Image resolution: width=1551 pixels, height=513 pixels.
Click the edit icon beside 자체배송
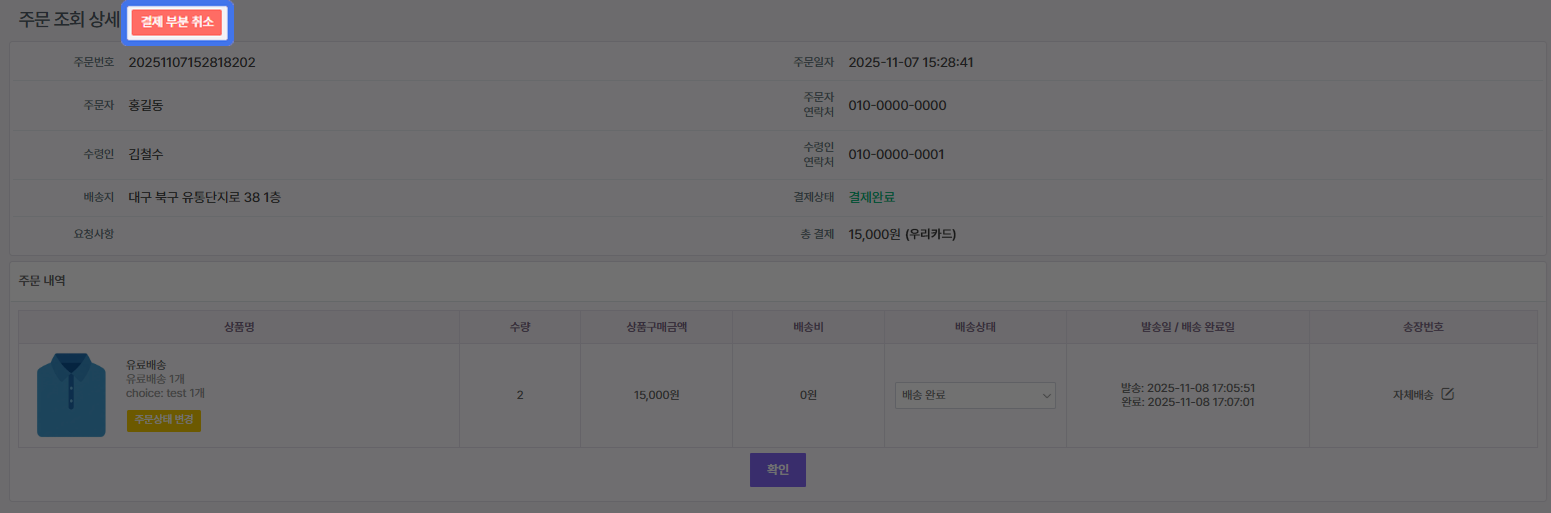point(1447,394)
